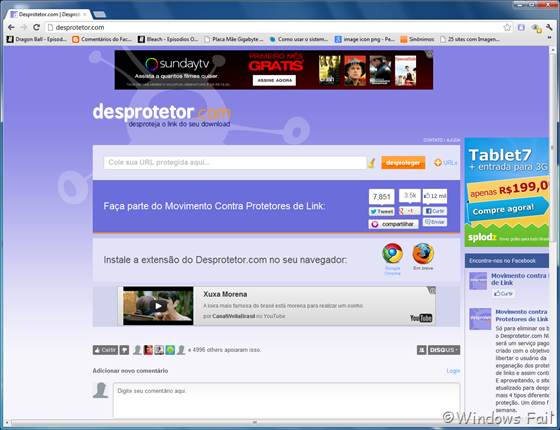
Task: Open 25 sites com Imagen... bookmark
Action: [470, 39]
